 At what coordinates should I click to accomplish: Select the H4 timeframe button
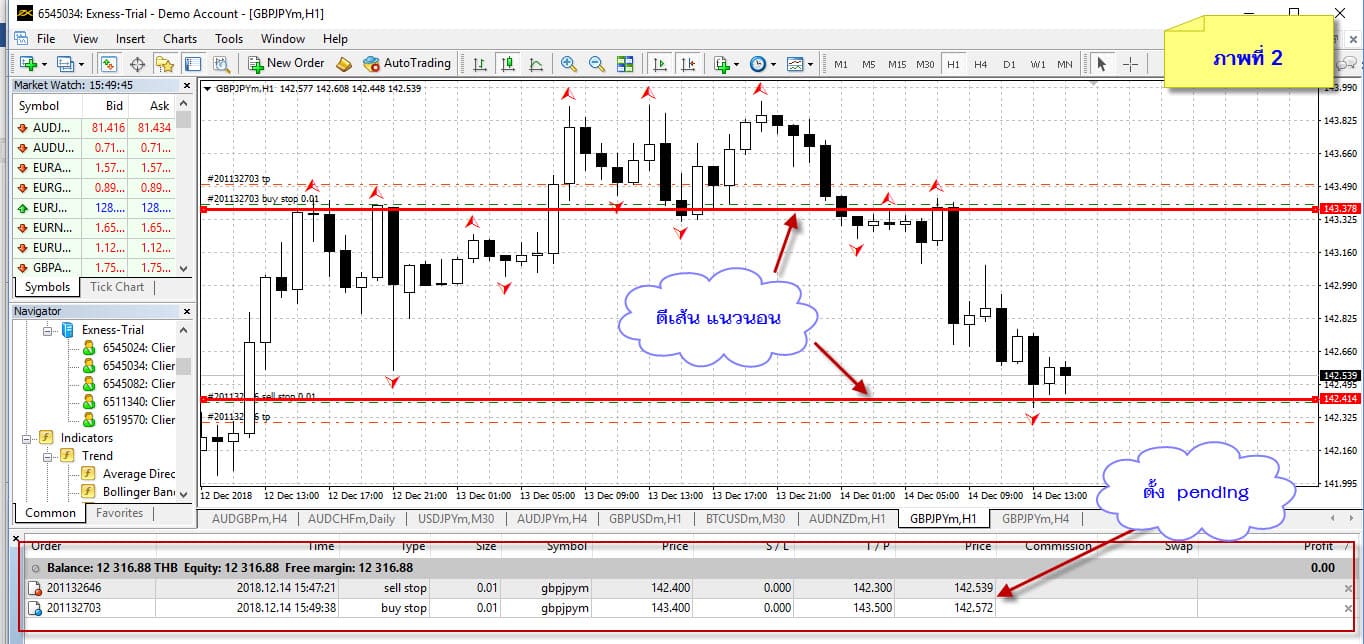click(x=980, y=64)
